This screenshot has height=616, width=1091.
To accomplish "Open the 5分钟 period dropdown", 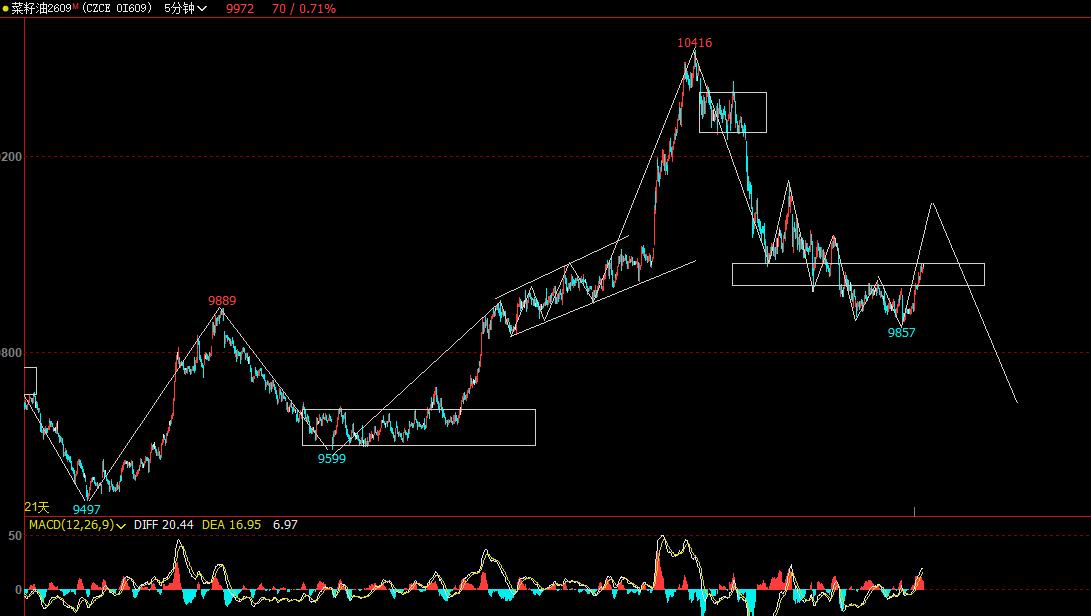I will coord(185,8).
